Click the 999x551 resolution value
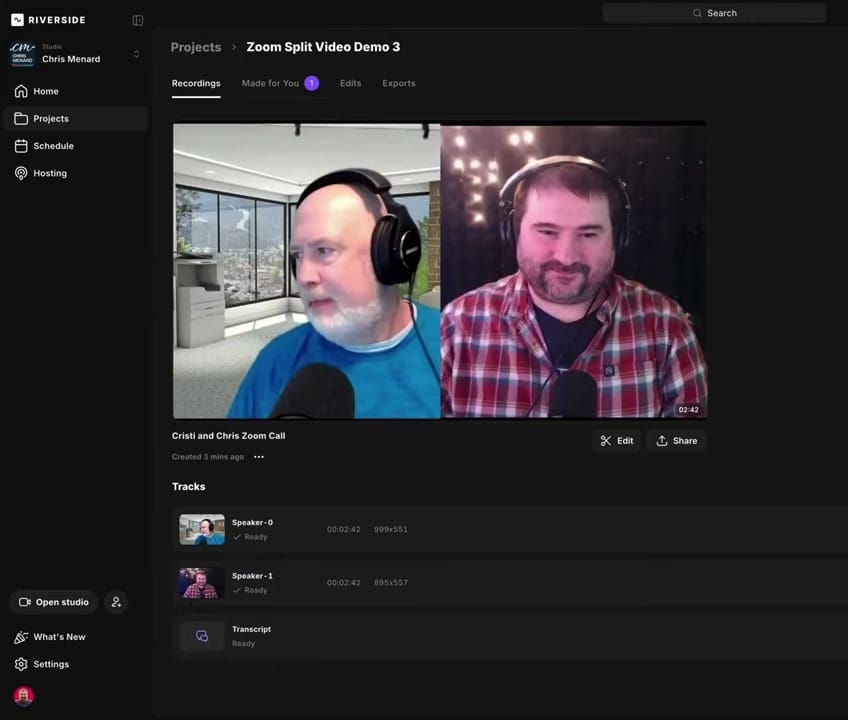 pos(391,530)
